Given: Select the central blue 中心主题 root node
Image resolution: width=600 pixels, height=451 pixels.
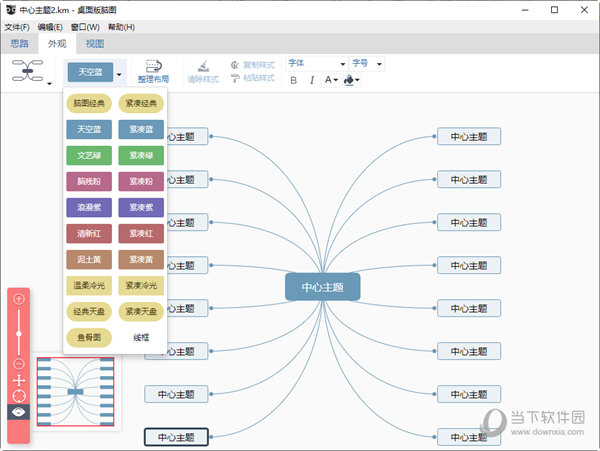Looking at the screenshot, I should click(323, 287).
